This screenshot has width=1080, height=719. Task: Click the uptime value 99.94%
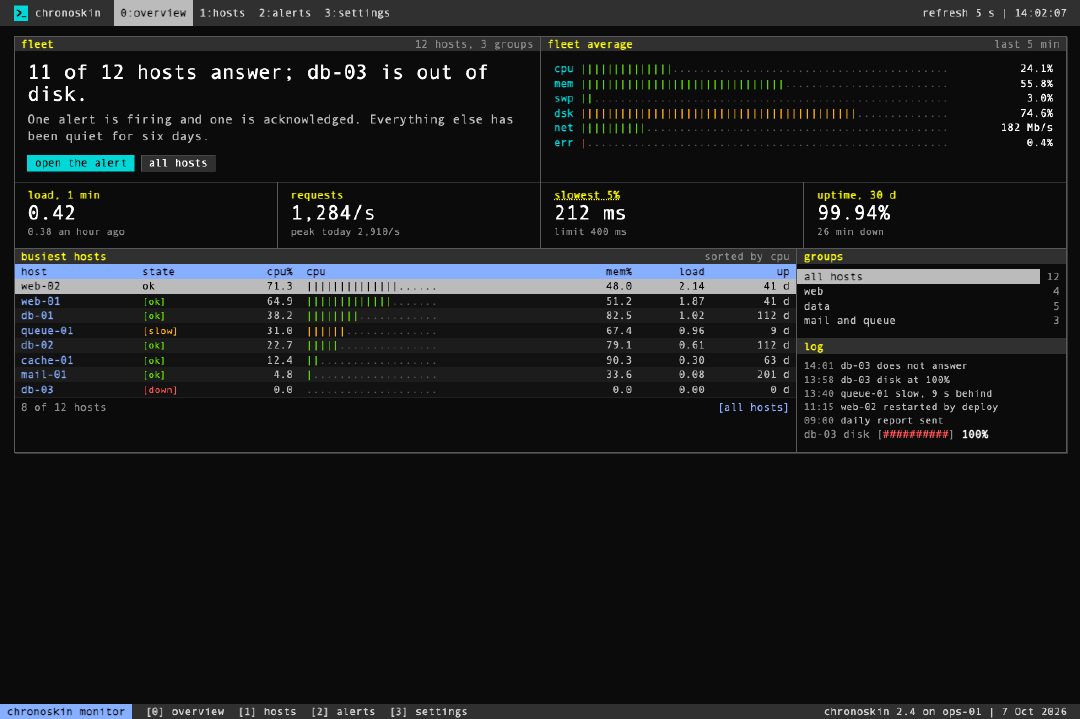pyautogui.click(x=854, y=213)
